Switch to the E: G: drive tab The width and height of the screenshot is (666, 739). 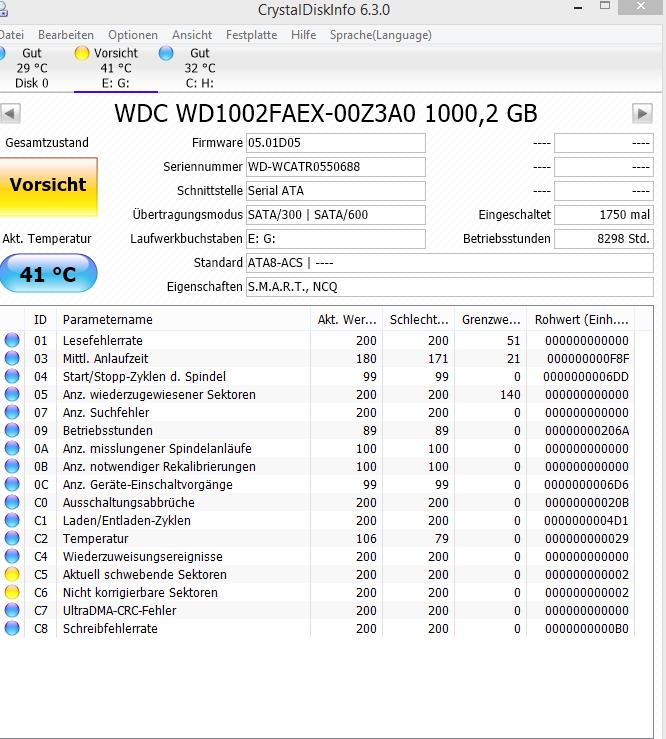click(x=116, y=68)
